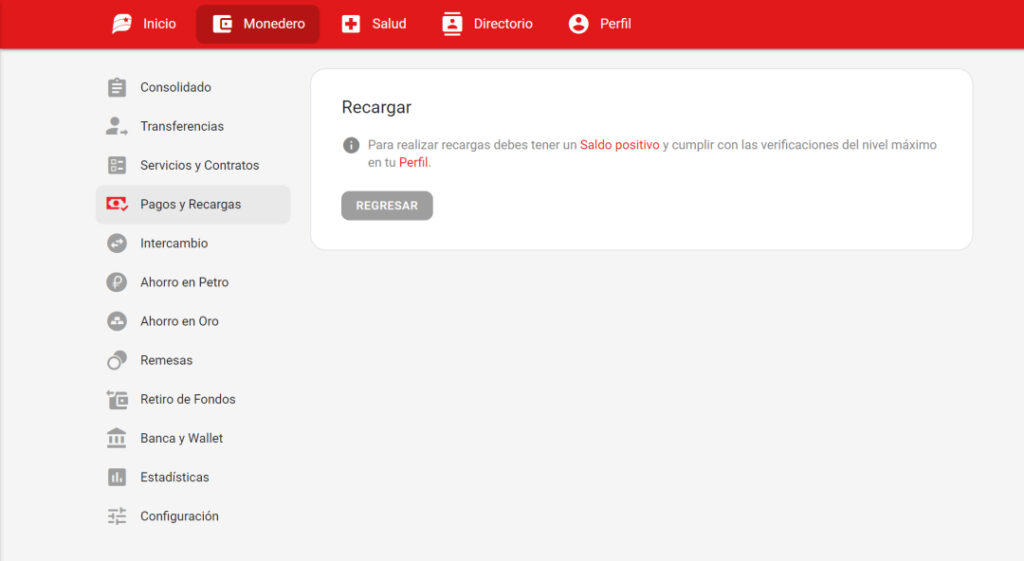Click the Ahorro en Petro coin icon
Image resolution: width=1024 pixels, height=561 pixels.
pos(117,283)
